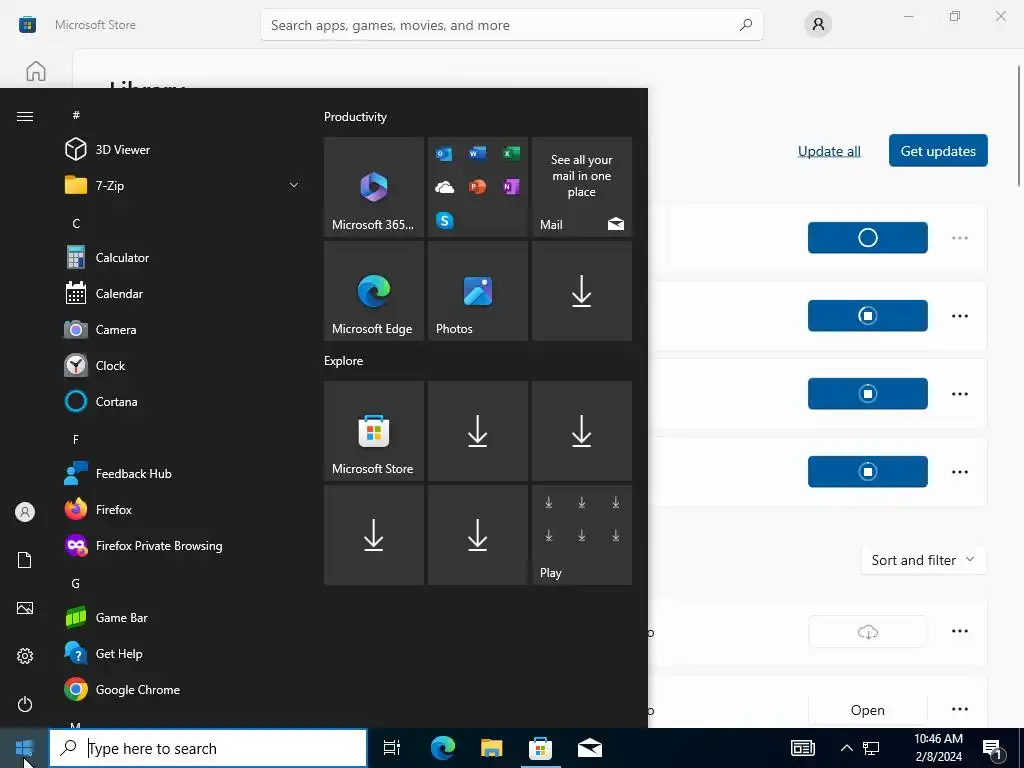This screenshot has width=1024, height=768.
Task: Open the Play folder tile
Action: [x=582, y=535]
